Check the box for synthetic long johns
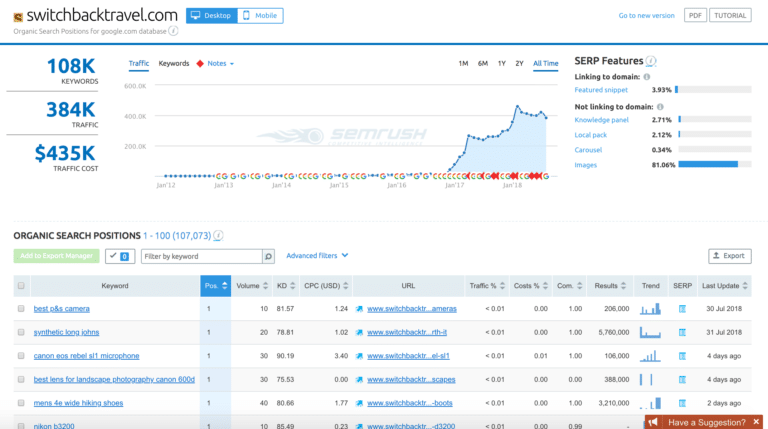This screenshot has width=768, height=429. pyautogui.click(x=21, y=332)
